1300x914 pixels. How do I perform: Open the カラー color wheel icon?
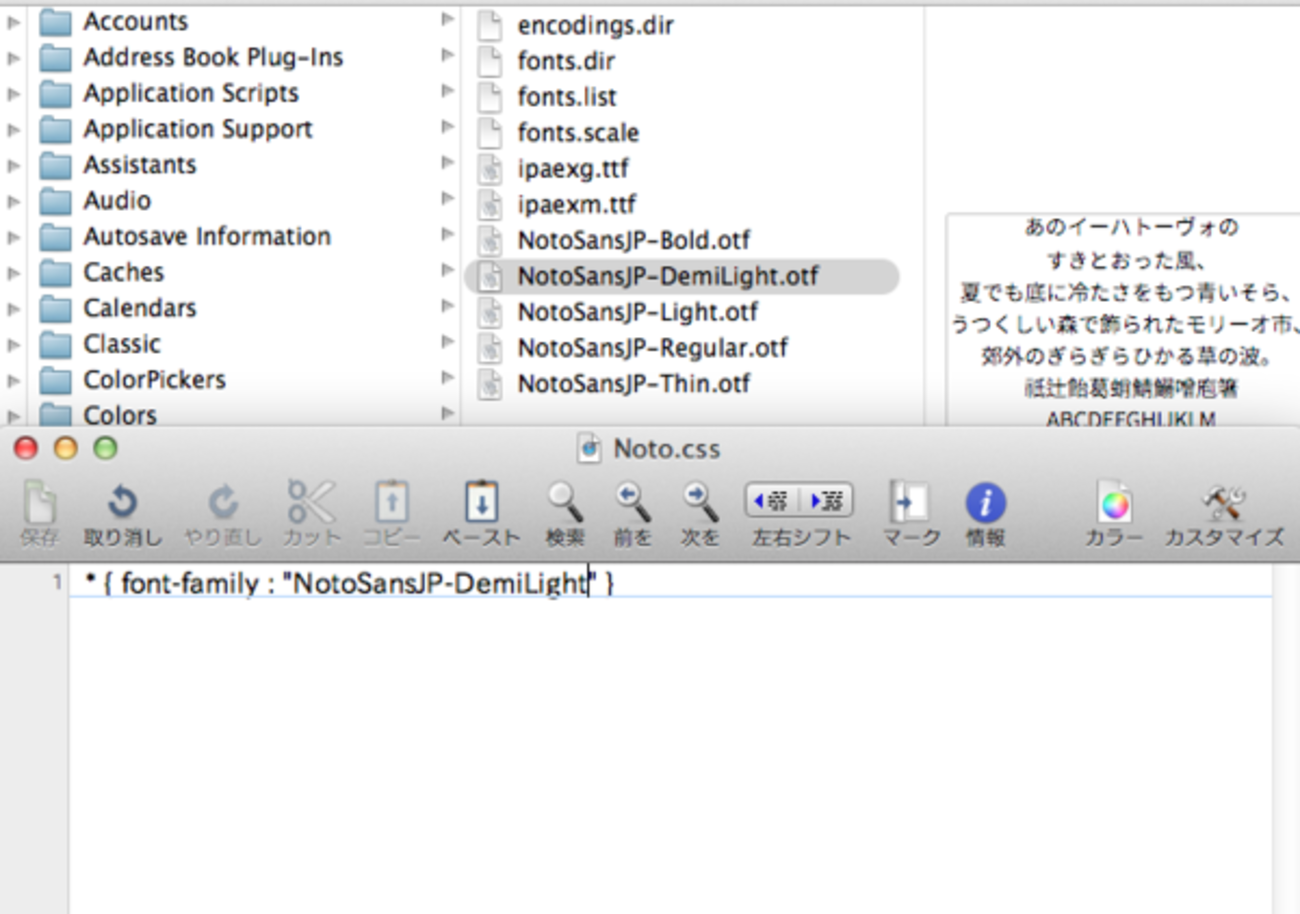(1113, 502)
